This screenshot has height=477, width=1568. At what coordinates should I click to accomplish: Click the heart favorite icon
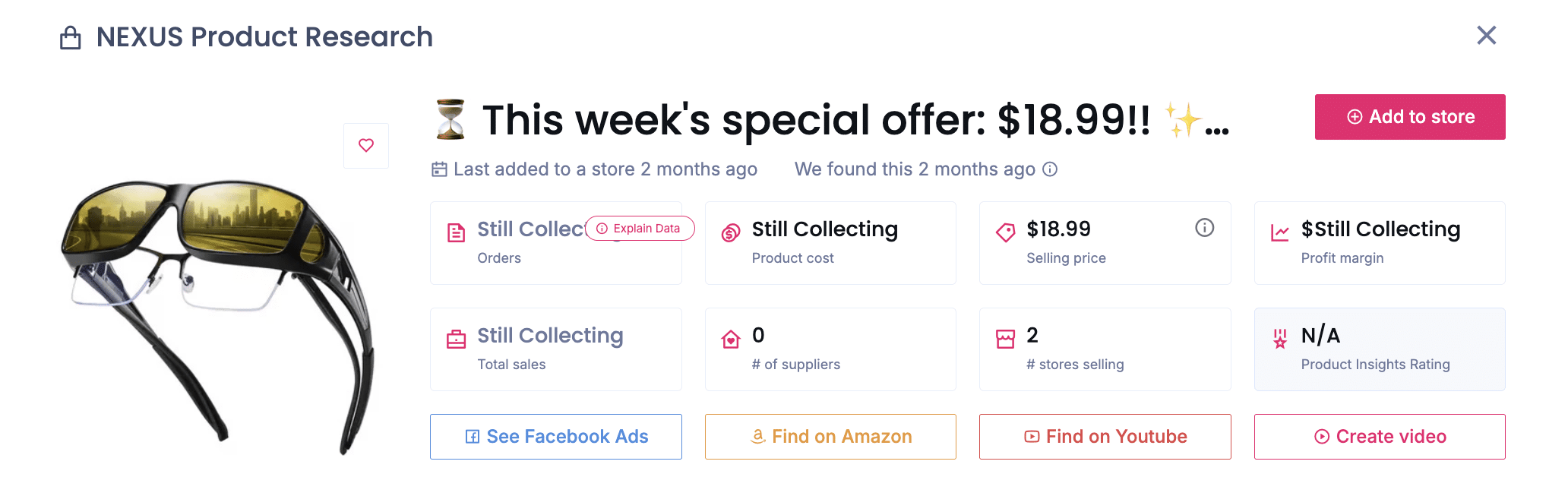coord(366,145)
